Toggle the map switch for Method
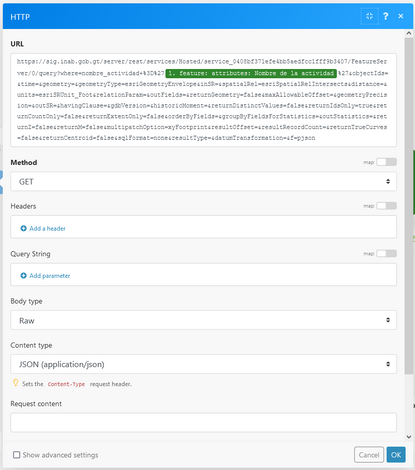This screenshot has width=415, height=470. coord(386,162)
